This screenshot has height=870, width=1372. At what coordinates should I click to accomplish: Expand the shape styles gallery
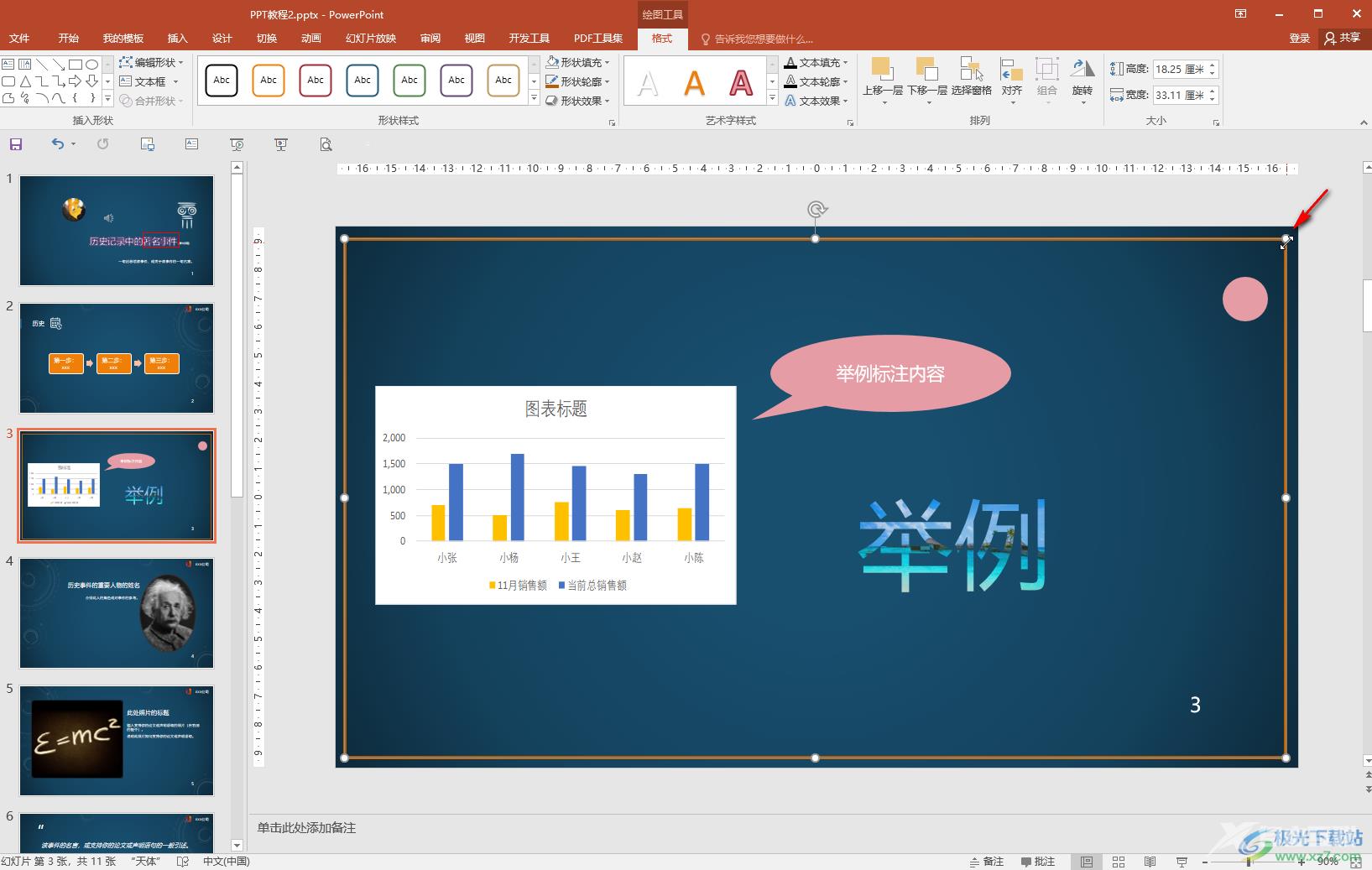tap(534, 98)
